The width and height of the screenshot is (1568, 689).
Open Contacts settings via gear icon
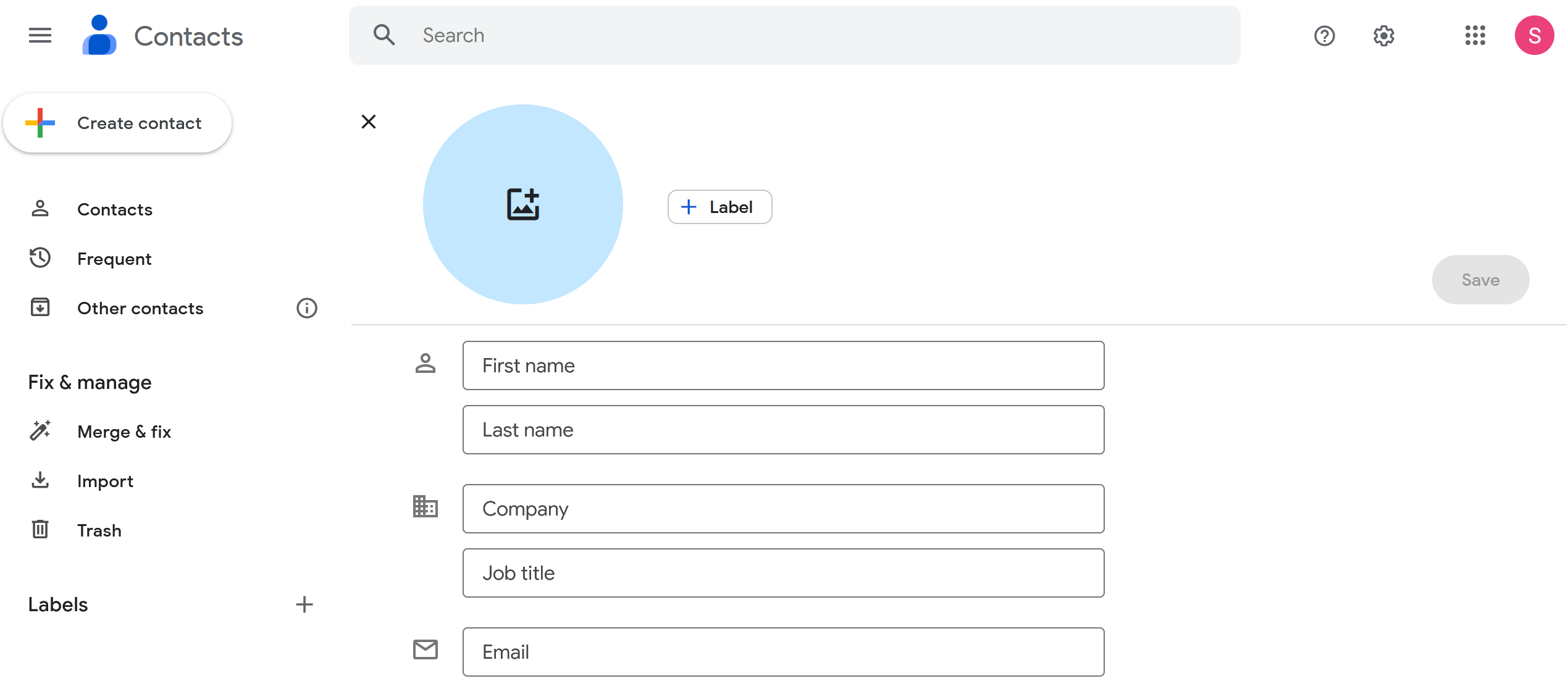(1383, 36)
